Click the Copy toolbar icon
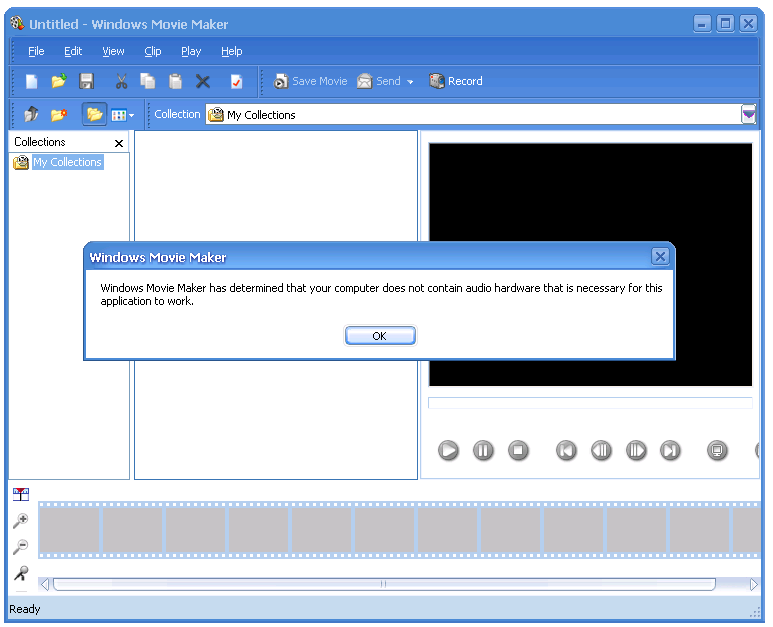The height and width of the screenshot is (627, 773). (x=148, y=81)
